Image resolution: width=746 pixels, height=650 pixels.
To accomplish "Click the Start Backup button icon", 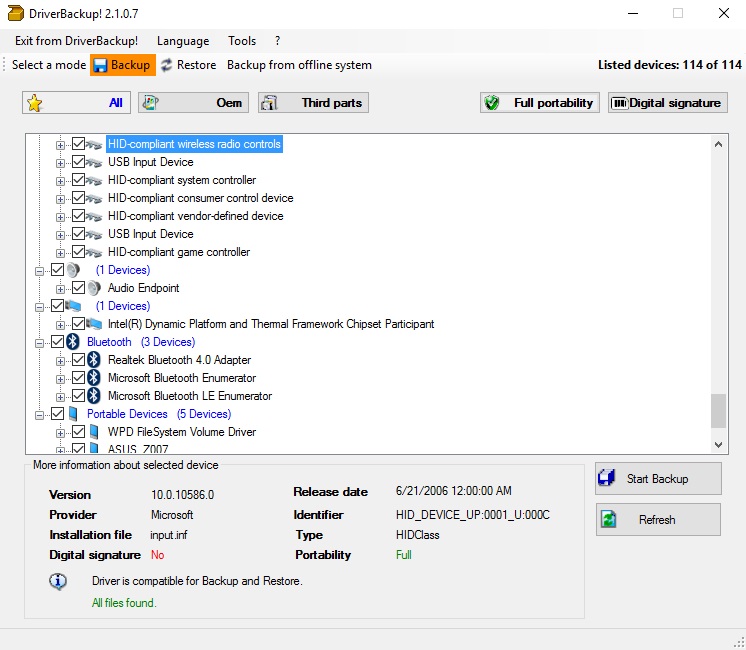I will tap(607, 478).
